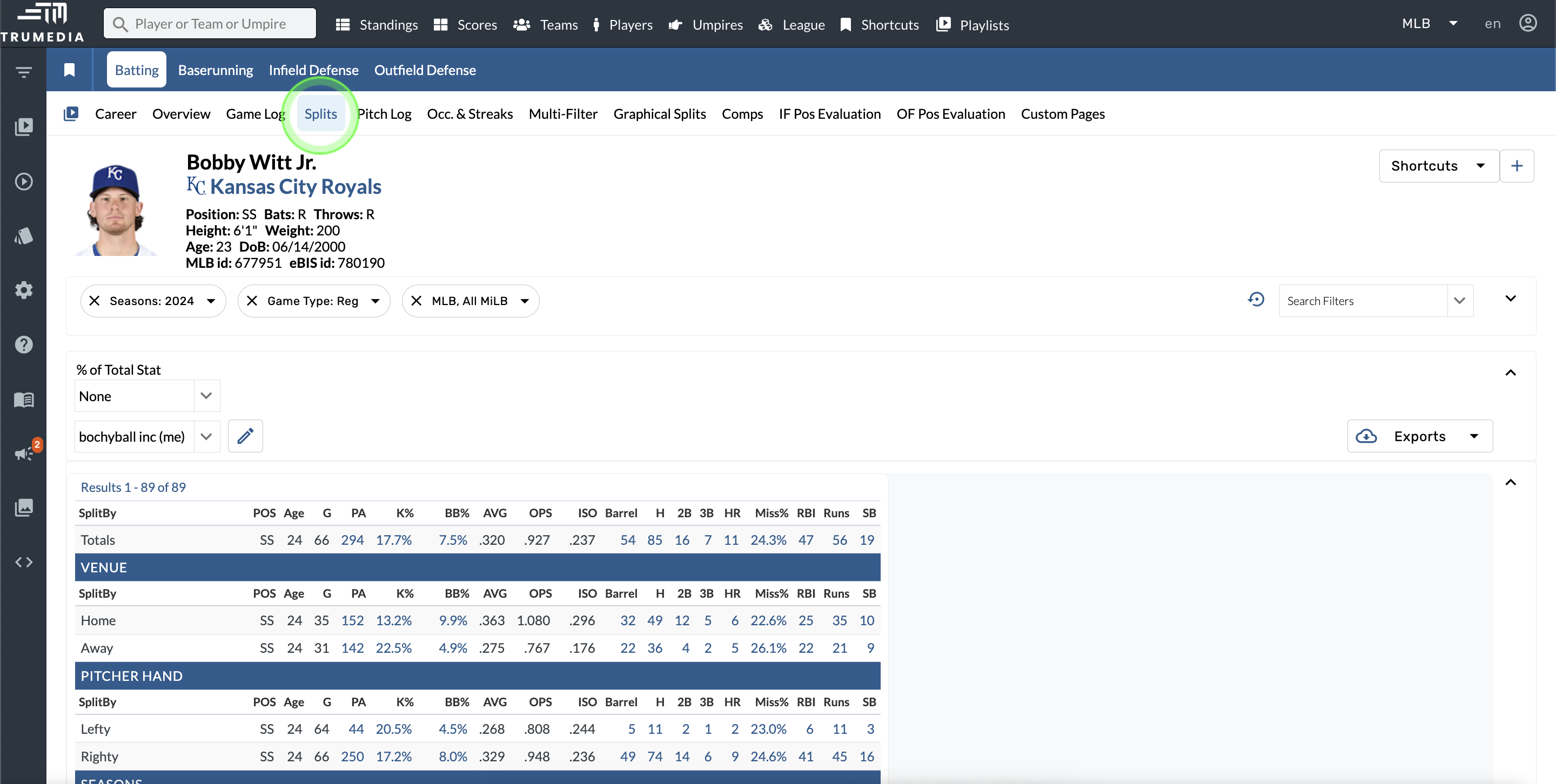Open the Exports dropdown

coord(1419,436)
